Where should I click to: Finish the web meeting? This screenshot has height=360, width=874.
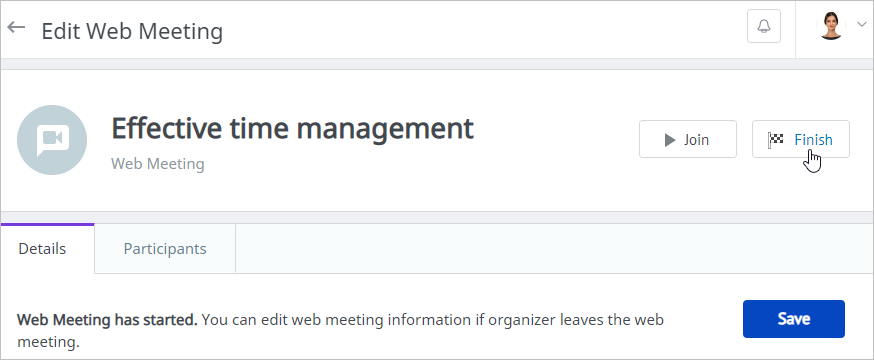[x=800, y=139]
